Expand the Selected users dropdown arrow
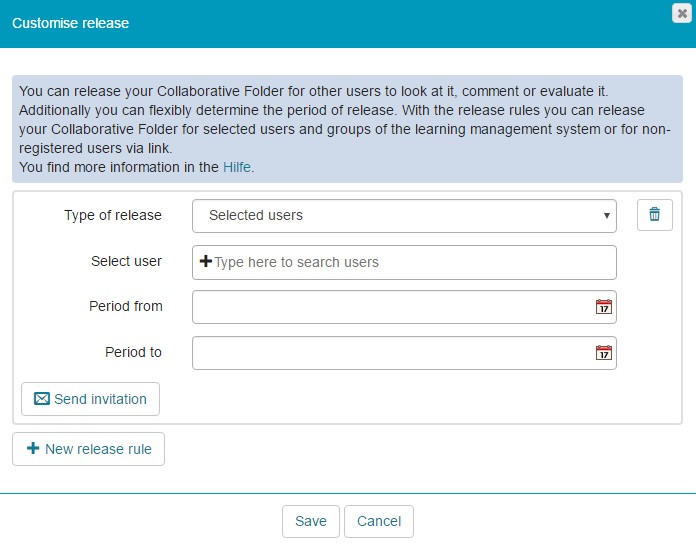696x554 pixels. pos(606,215)
